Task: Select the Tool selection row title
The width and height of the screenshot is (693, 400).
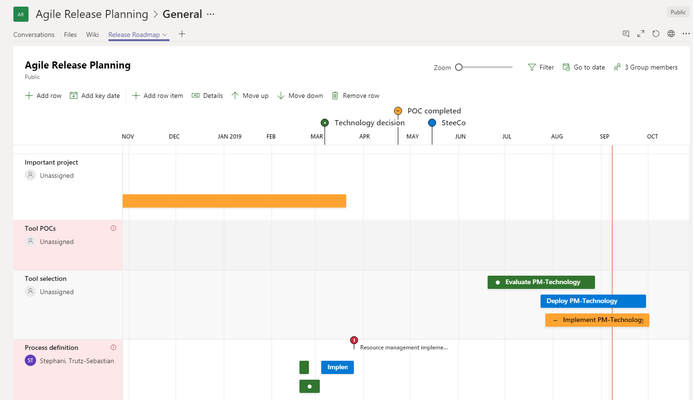Action: (46, 278)
